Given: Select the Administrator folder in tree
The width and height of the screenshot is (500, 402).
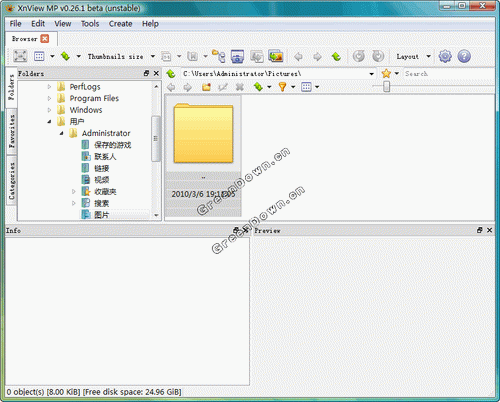Looking at the screenshot, I should click(x=106, y=133).
